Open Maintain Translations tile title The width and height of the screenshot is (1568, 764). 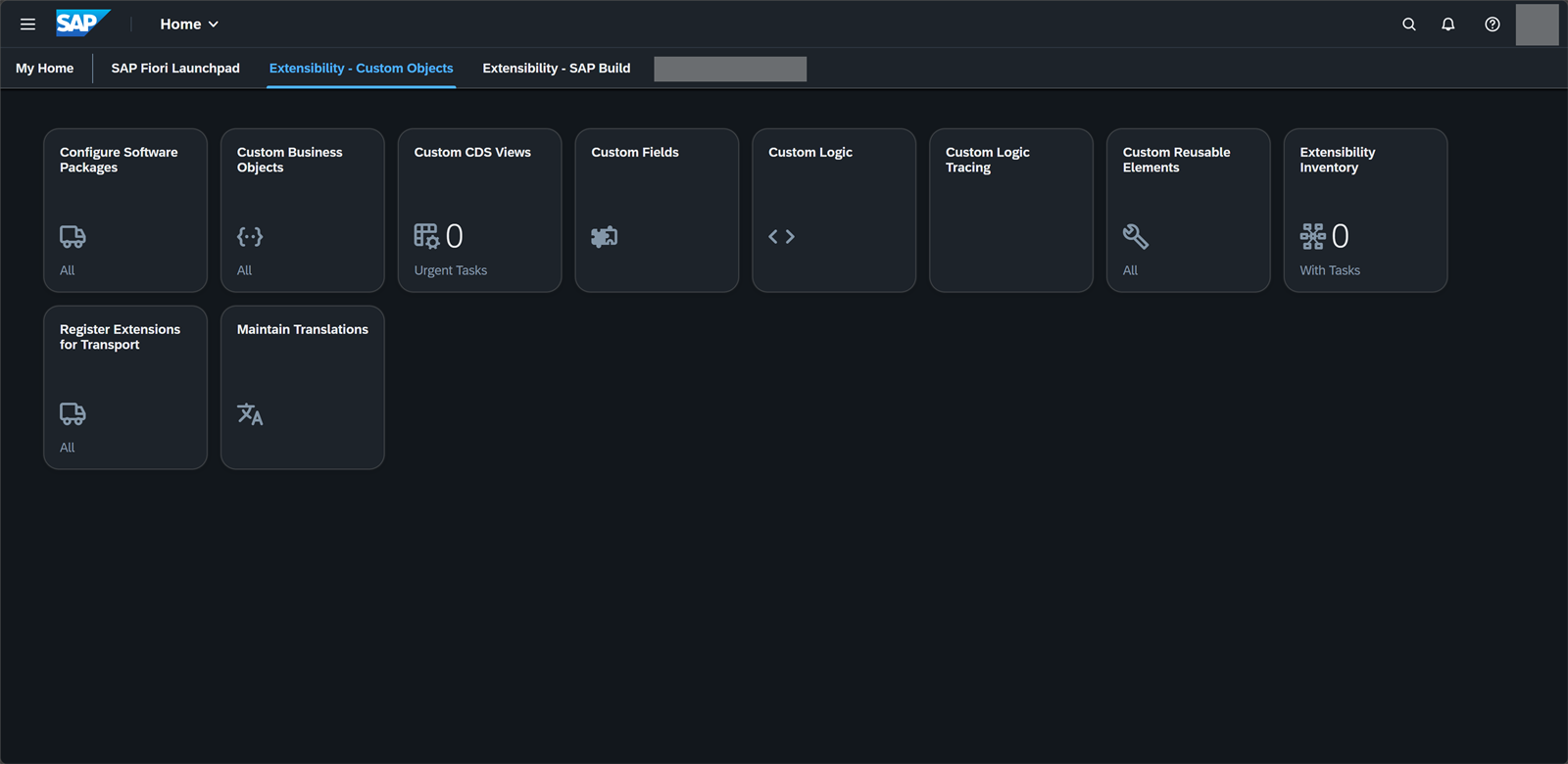coord(303,329)
